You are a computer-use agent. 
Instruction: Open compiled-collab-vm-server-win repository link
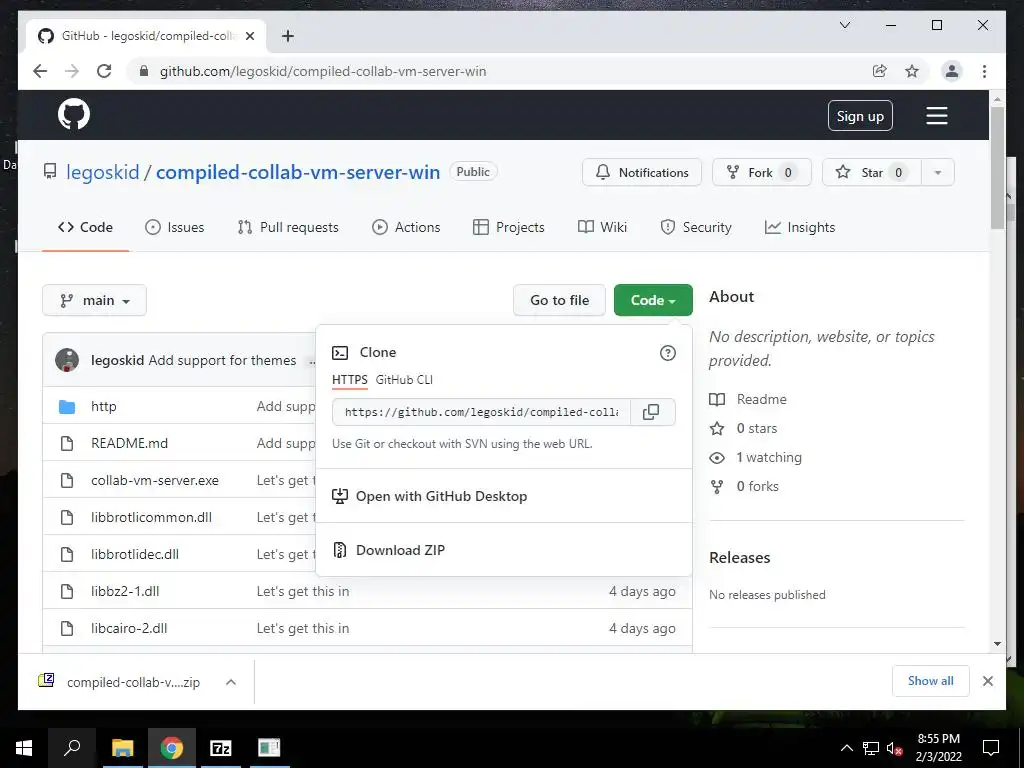[x=298, y=172]
